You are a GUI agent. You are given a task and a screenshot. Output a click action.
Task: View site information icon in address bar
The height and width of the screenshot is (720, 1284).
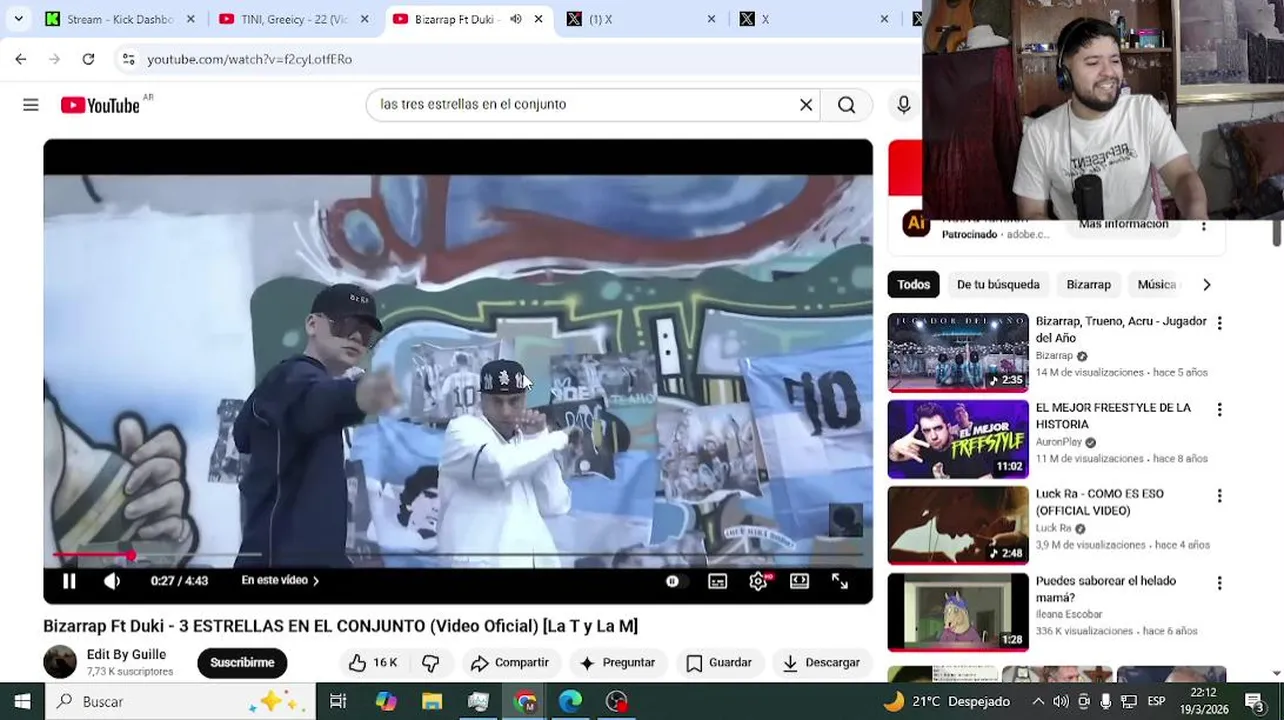coord(128,59)
